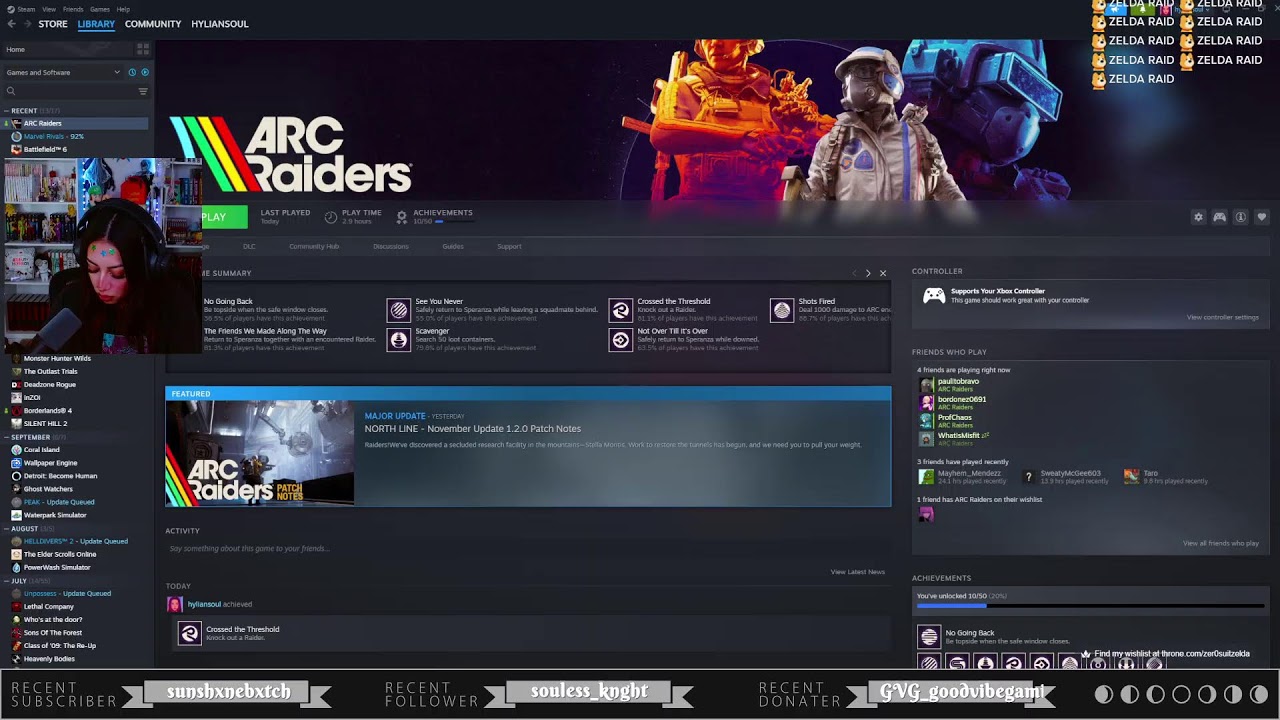The width and height of the screenshot is (1280, 720).
Task: Go back with the navigation back arrow
Action: point(12,24)
